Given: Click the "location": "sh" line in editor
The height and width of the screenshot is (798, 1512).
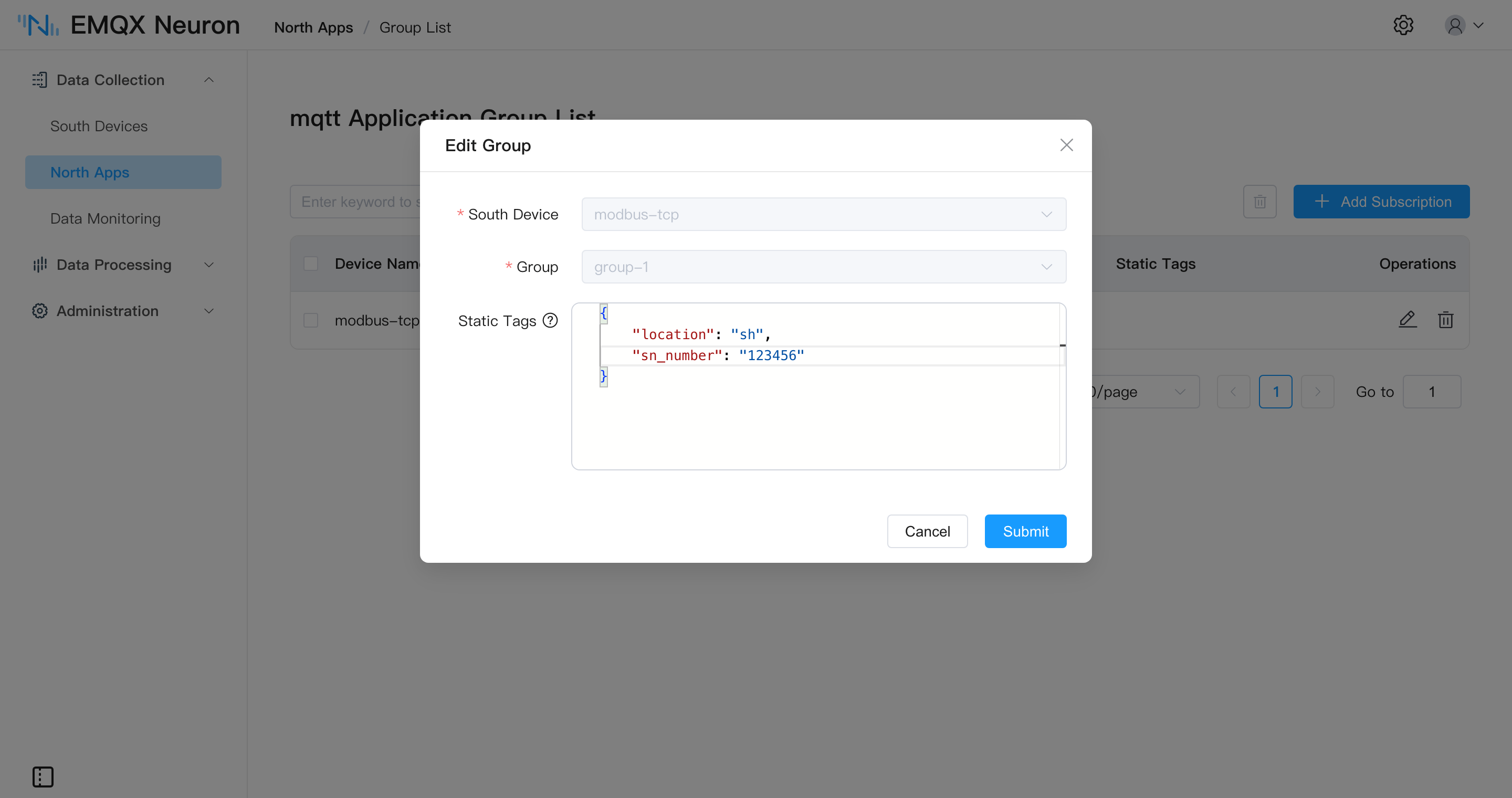Looking at the screenshot, I should pos(701,334).
